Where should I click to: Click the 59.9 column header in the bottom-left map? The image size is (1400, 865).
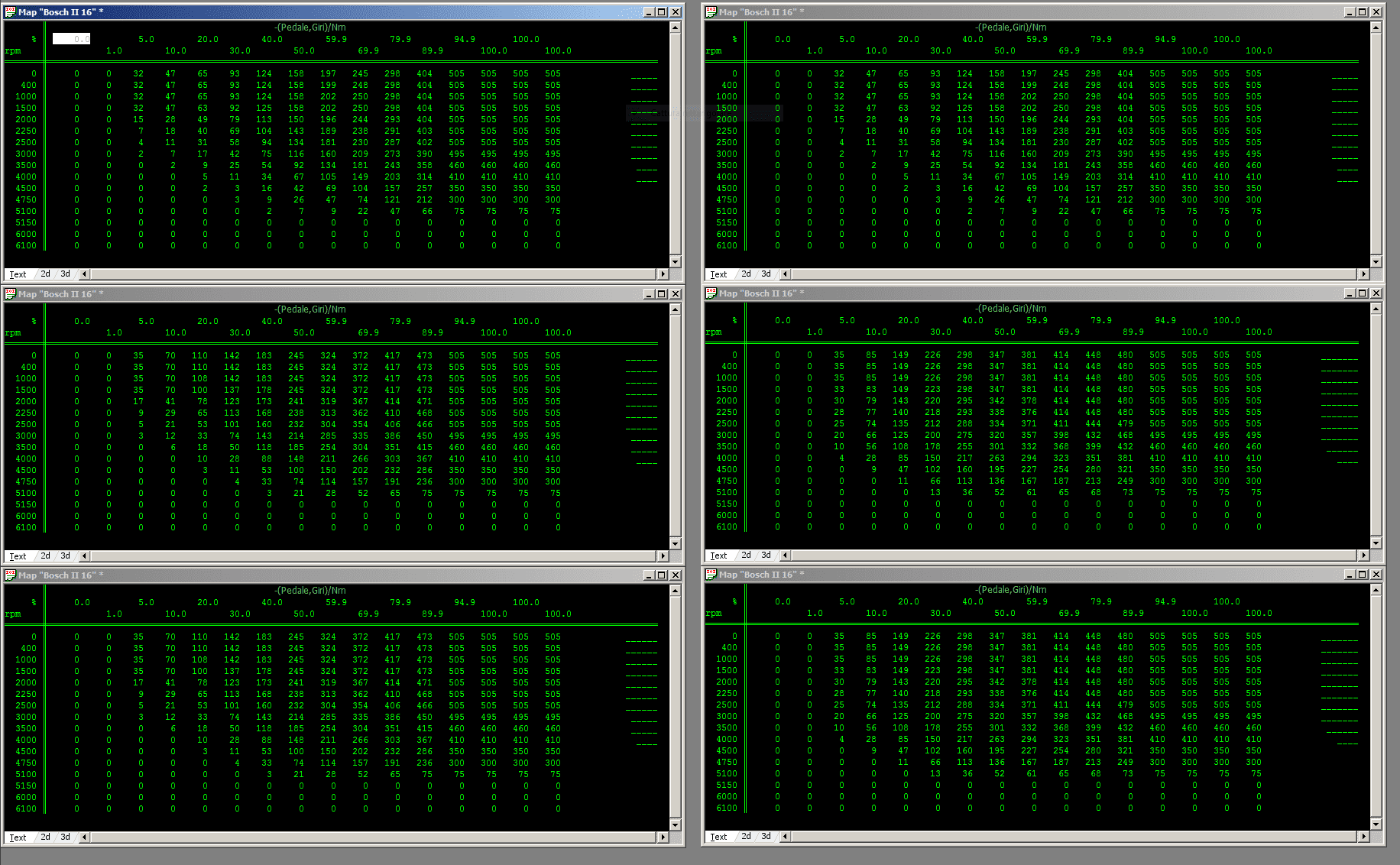[336, 603]
